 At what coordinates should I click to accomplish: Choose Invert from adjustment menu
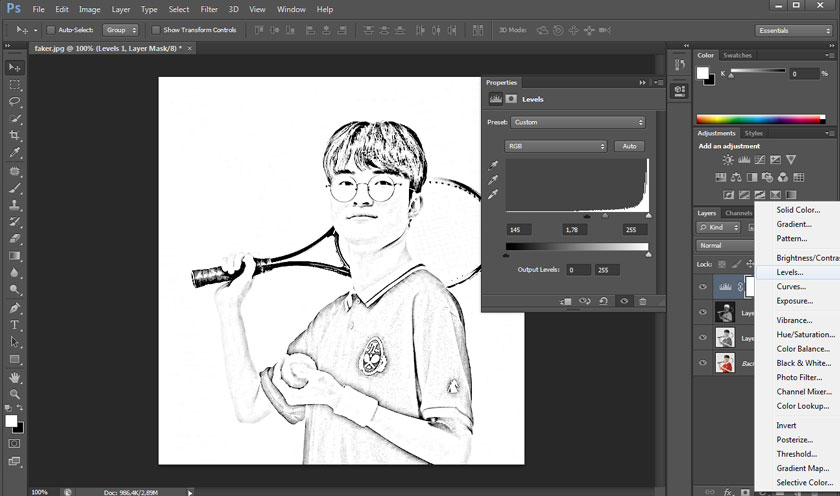(786, 425)
